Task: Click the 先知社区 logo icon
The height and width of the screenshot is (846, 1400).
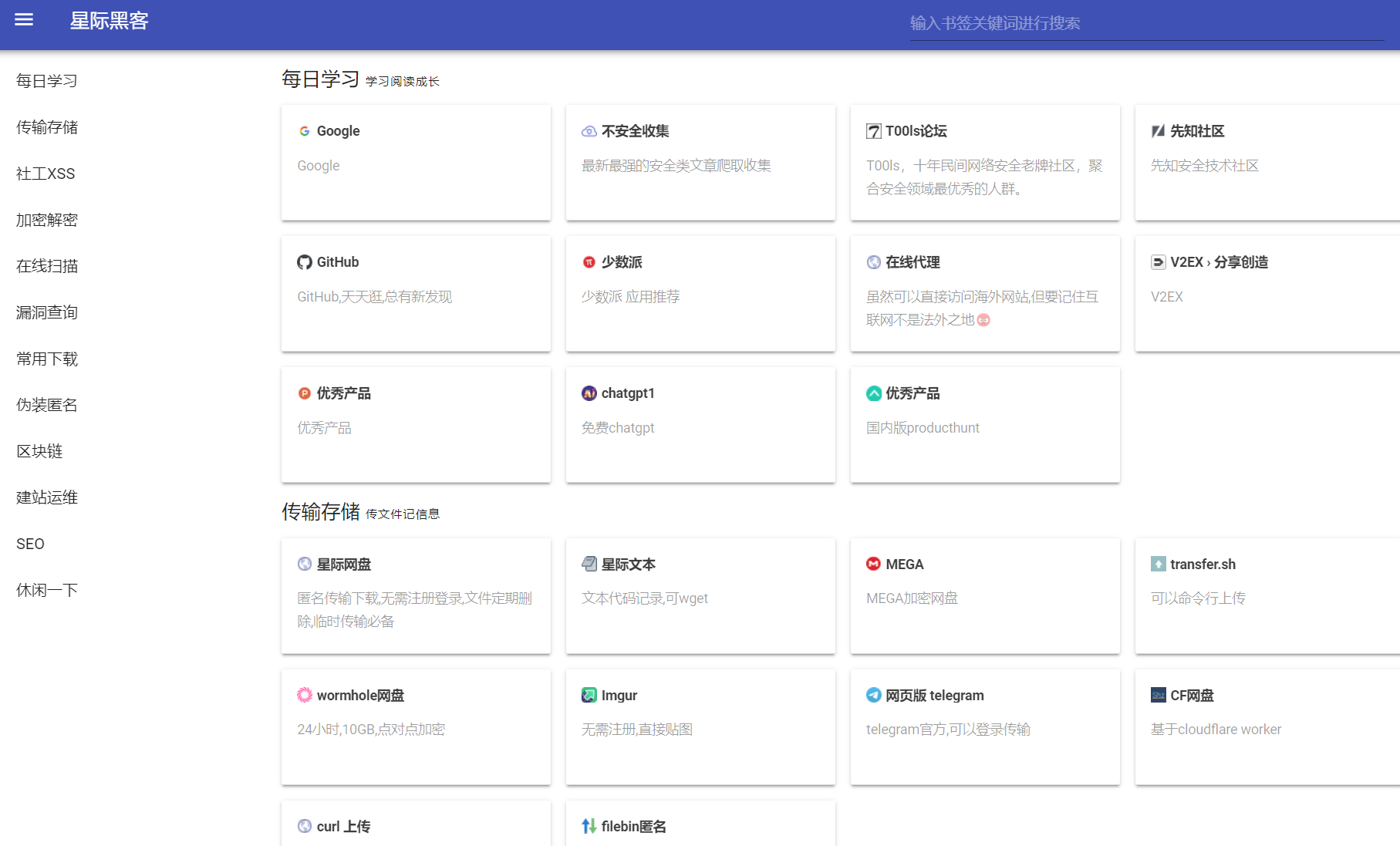Action: [1159, 131]
